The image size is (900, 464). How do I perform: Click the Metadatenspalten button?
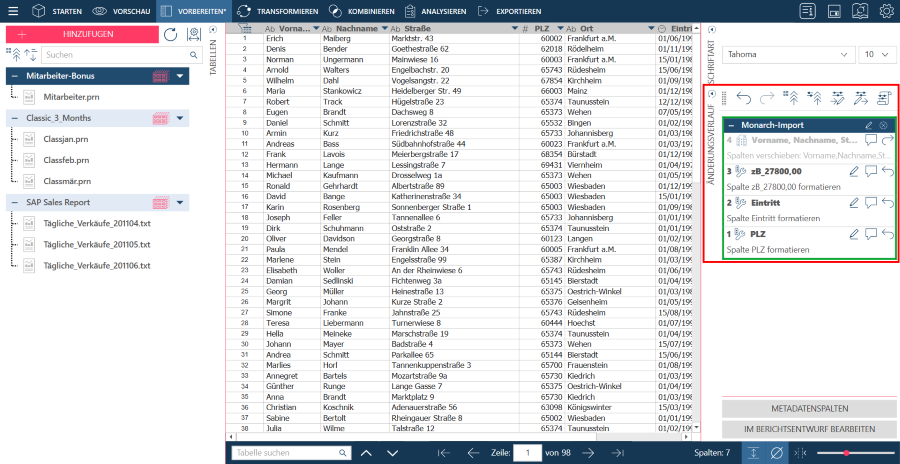coord(809,409)
